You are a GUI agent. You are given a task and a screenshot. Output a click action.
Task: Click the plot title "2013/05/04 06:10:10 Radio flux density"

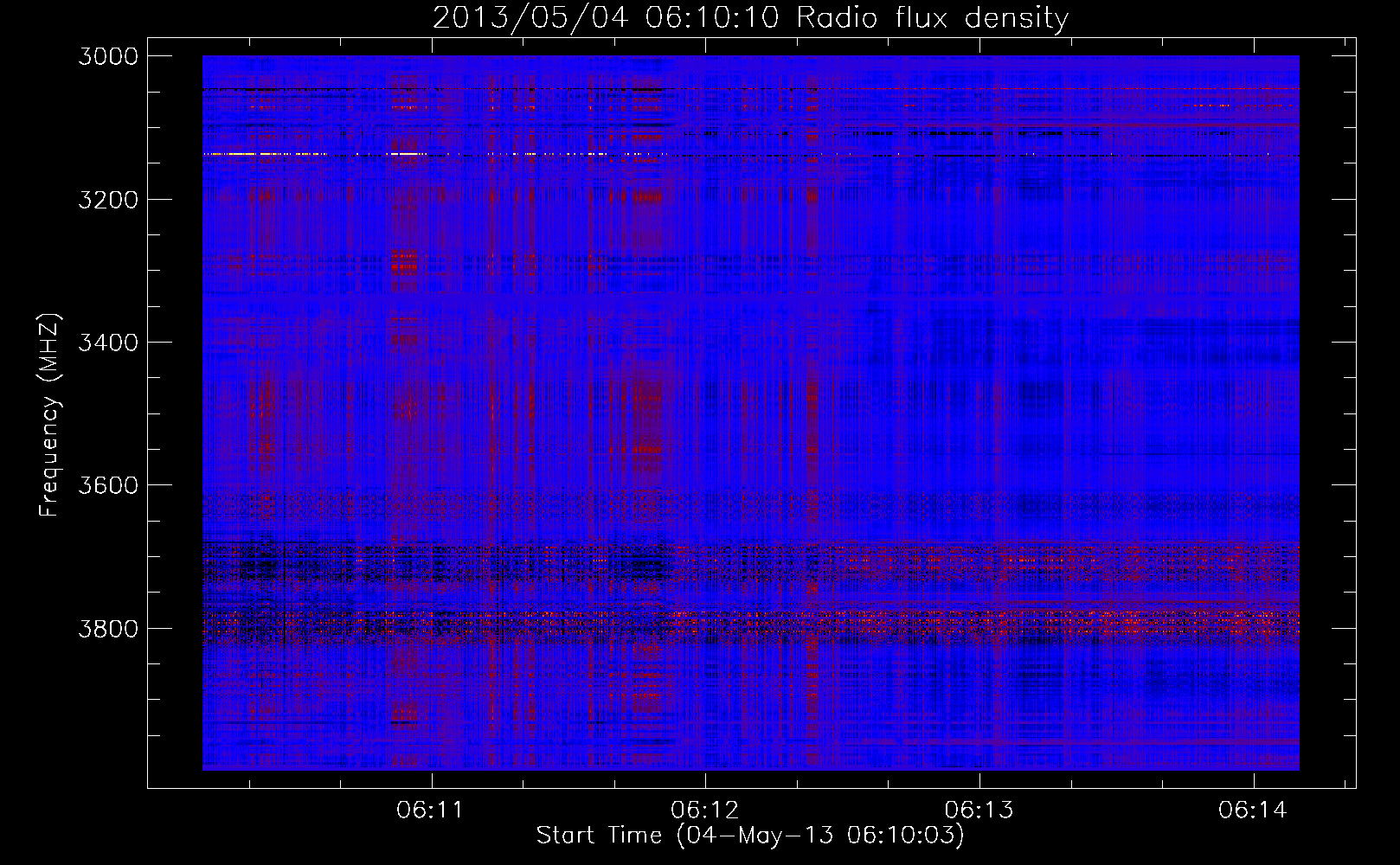tap(750, 17)
